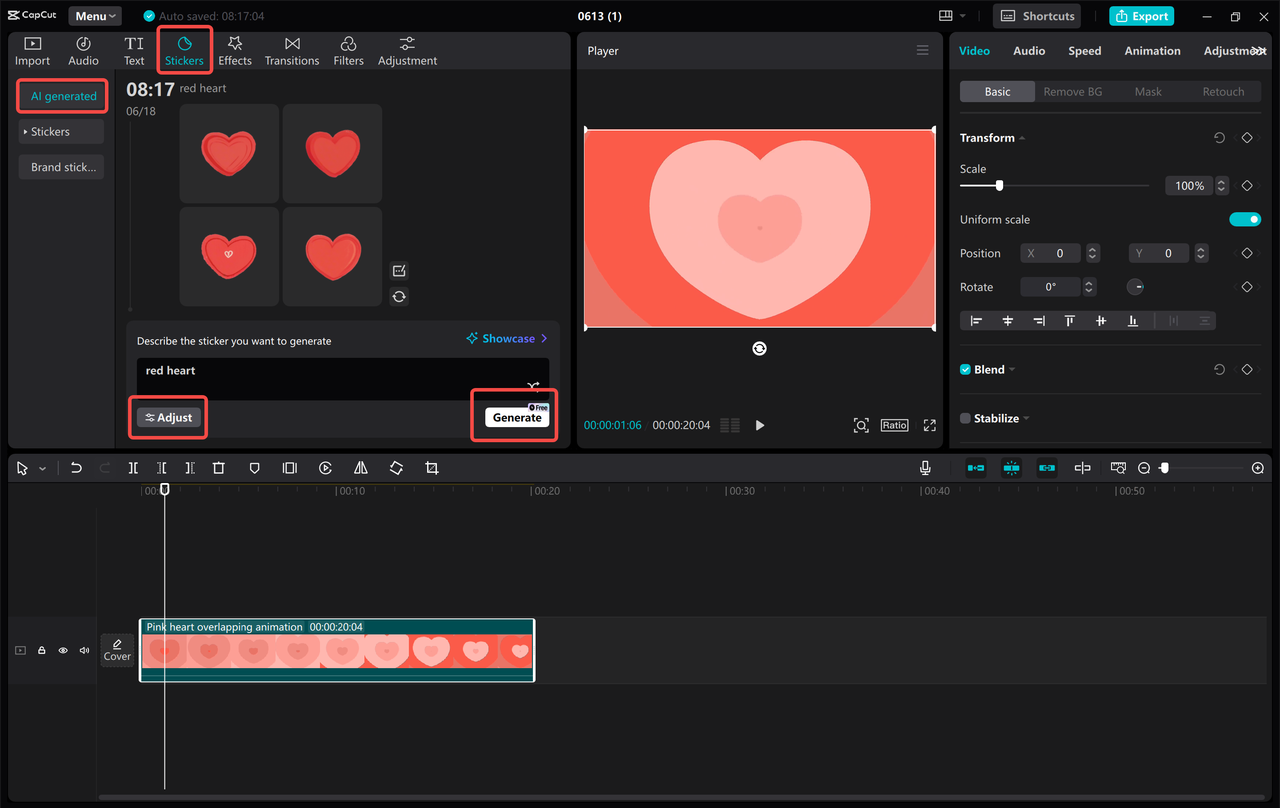Select the red heart sticker thumbnail top left
The width and height of the screenshot is (1280, 808).
coord(228,153)
